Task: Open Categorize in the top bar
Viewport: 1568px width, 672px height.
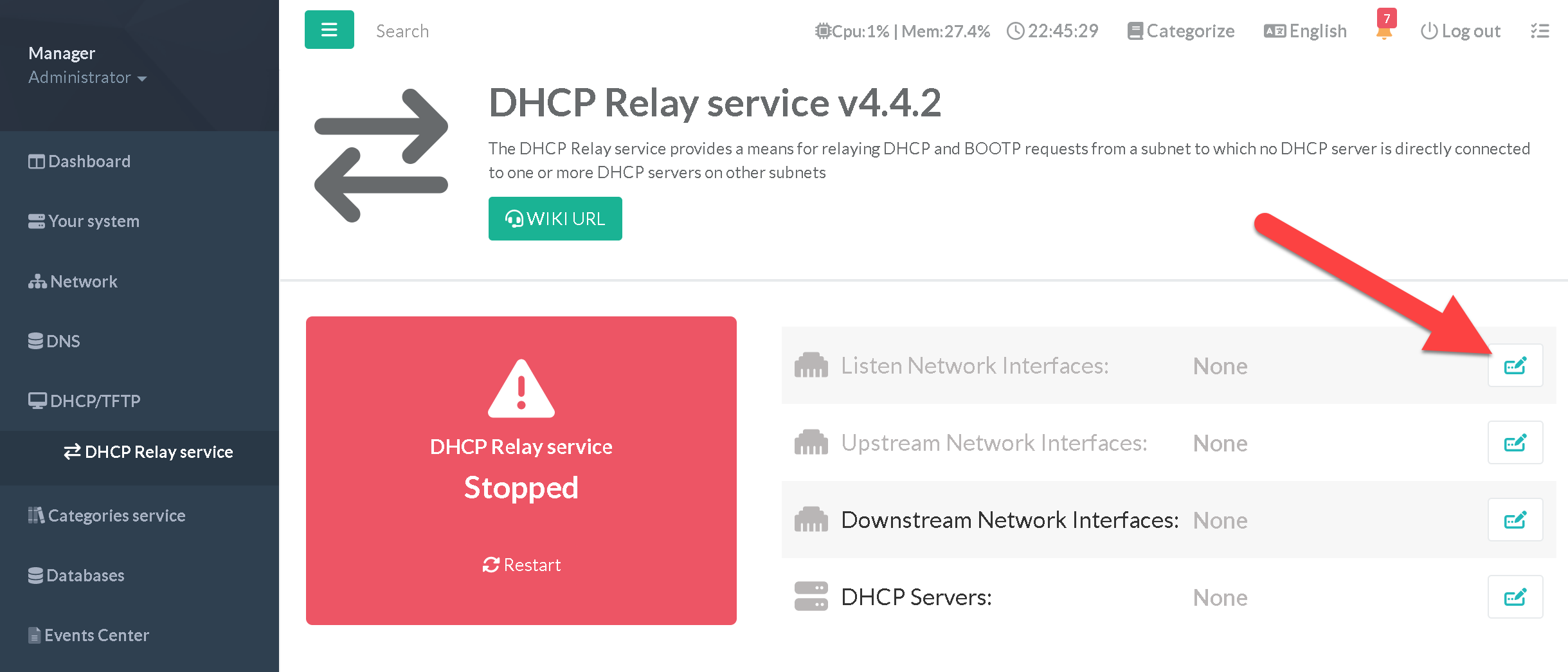Action: point(1180,31)
